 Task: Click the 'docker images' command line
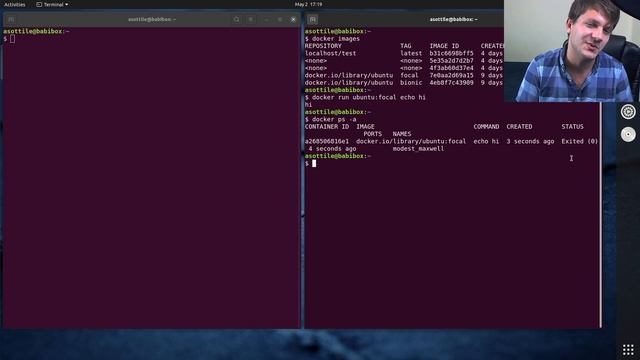click(336, 39)
